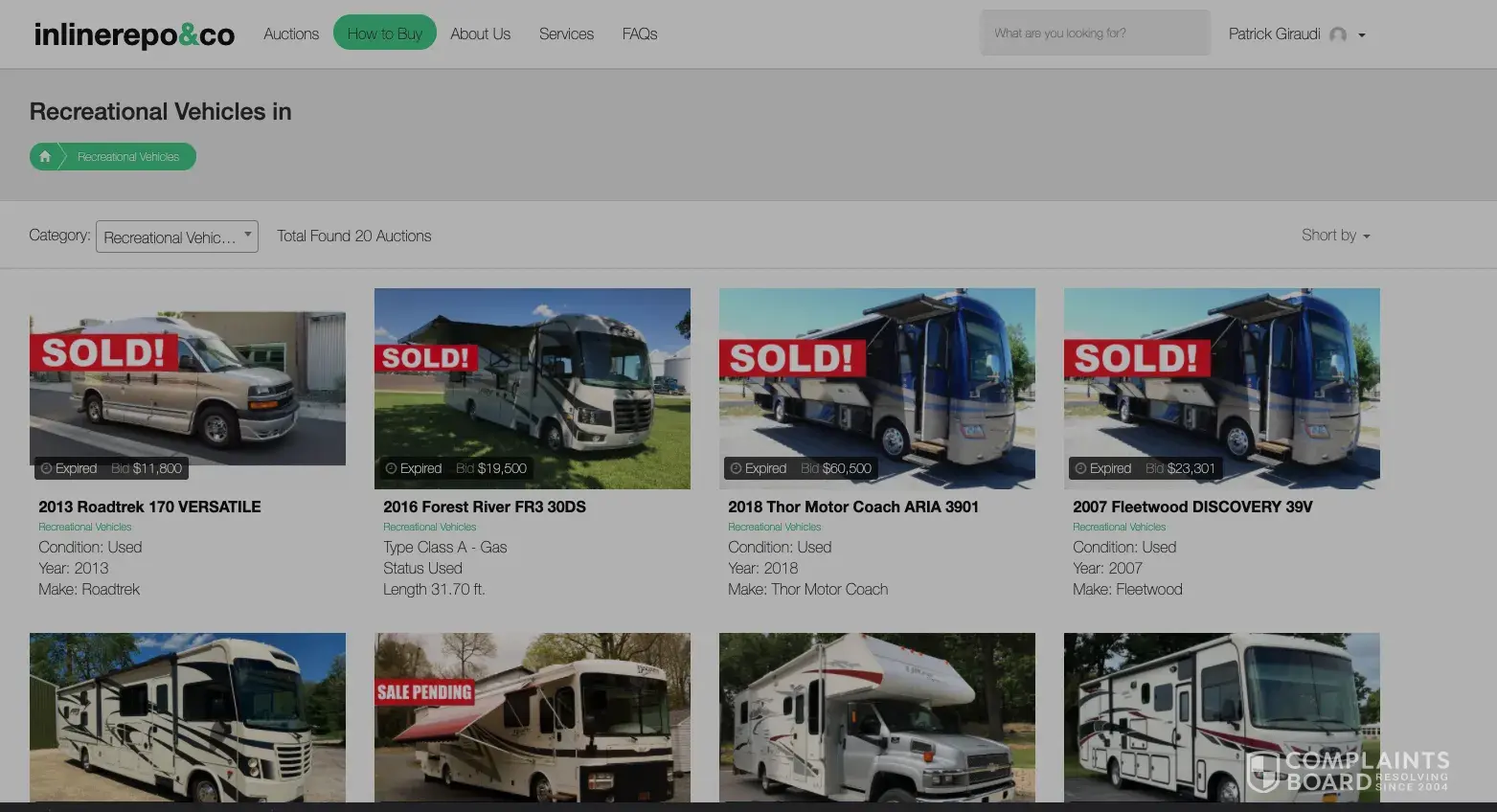Click the Complaints Board shield logo
1497x812 pixels.
coord(1263,772)
